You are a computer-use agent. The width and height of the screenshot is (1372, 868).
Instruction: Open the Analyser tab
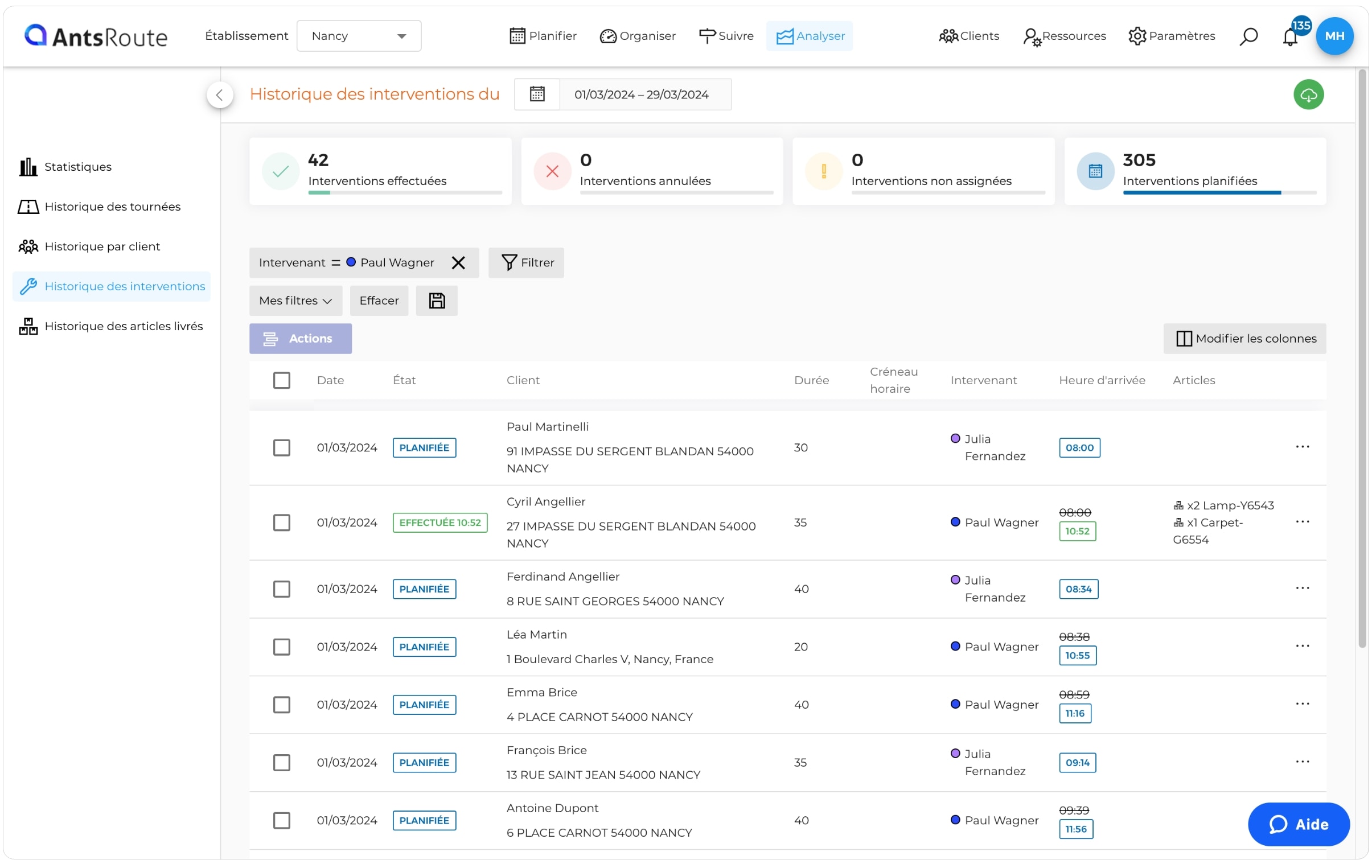pos(810,36)
